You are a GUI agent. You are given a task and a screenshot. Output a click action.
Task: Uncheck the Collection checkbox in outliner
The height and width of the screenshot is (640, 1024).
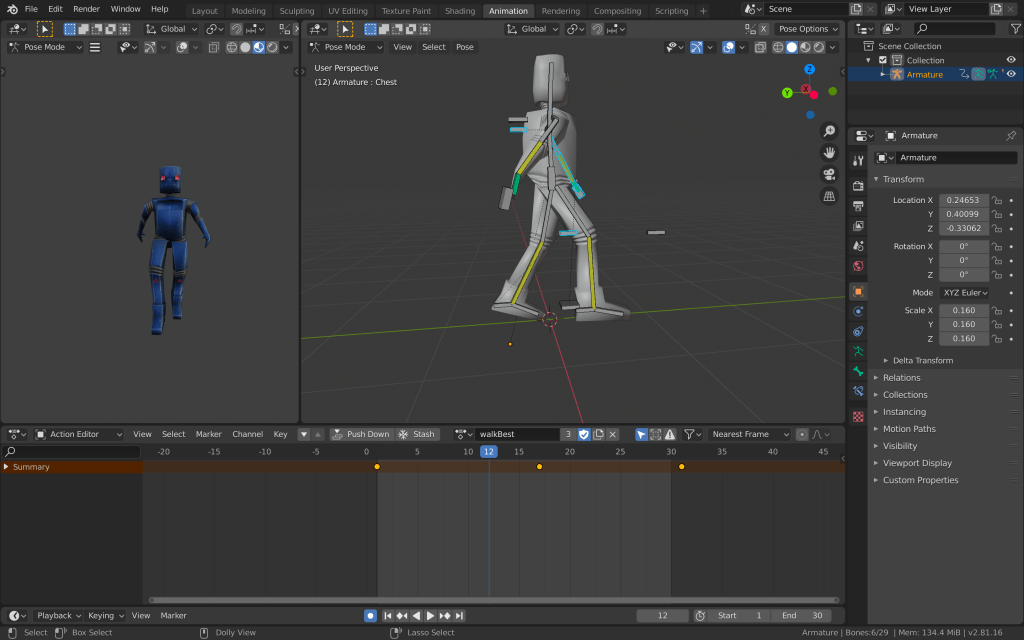[x=882, y=60]
